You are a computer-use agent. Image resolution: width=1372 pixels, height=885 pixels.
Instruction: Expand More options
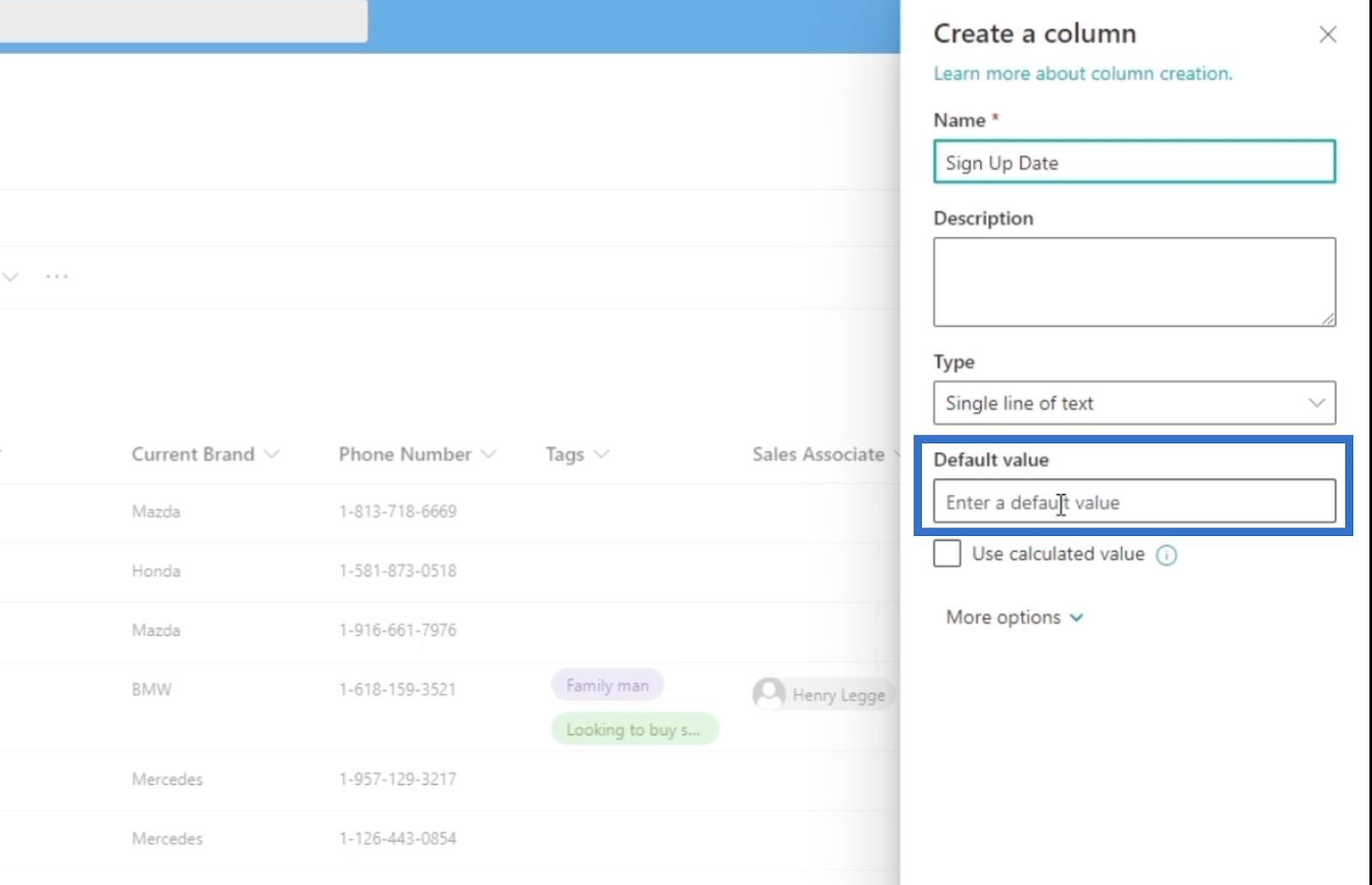tap(1014, 617)
